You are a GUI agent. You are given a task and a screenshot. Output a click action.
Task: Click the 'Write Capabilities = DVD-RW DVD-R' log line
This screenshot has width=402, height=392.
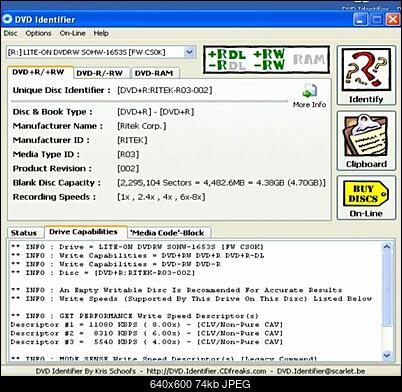point(116,264)
